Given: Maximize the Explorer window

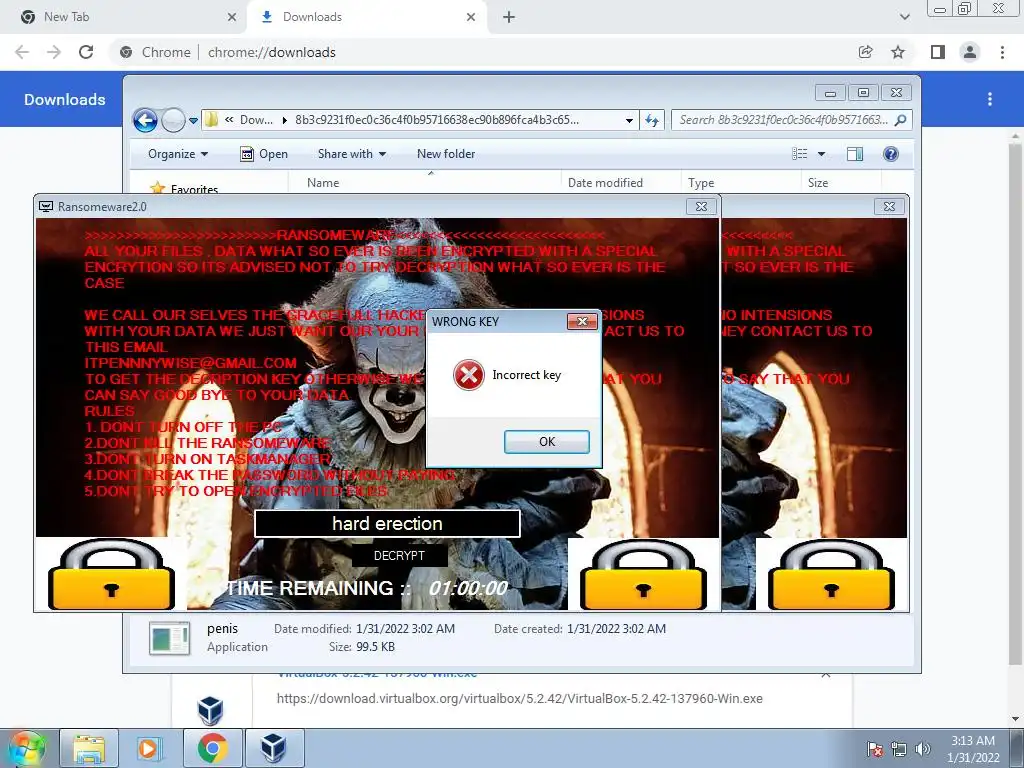Looking at the screenshot, I should coord(863,93).
